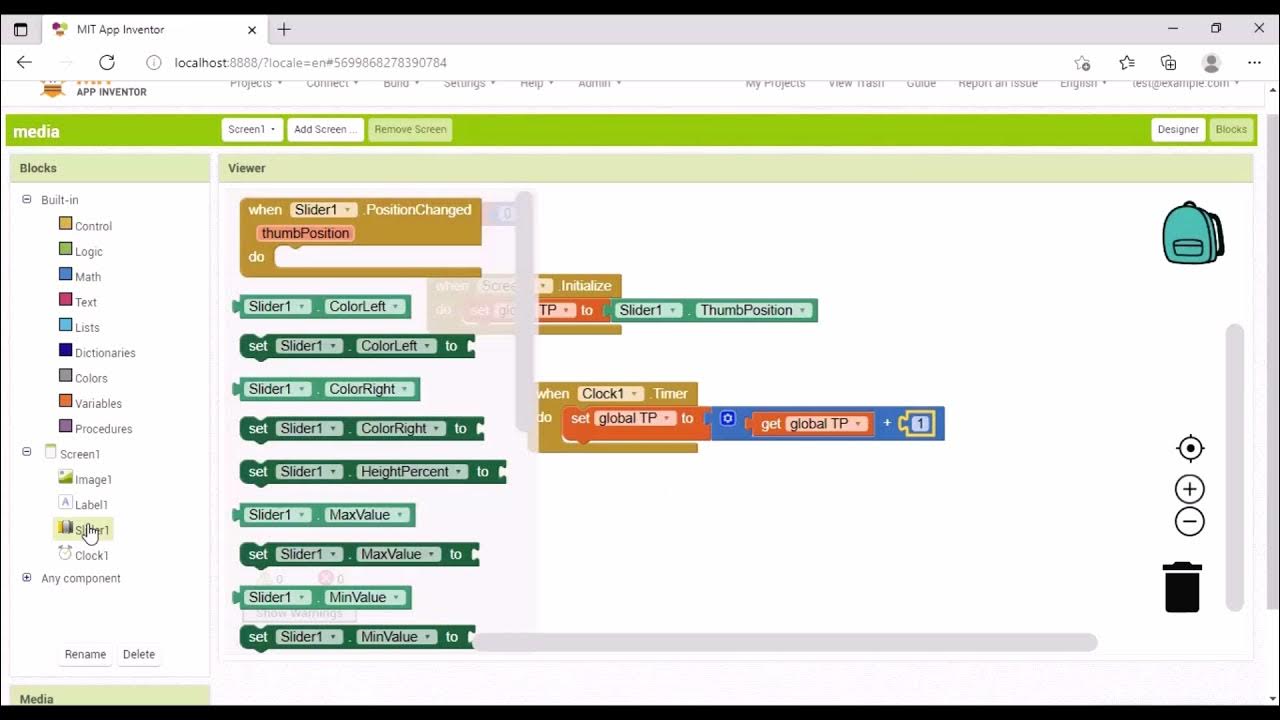Image resolution: width=1280 pixels, height=720 pixels.
Task: Open browser profile avatar
Action: [1211, 62]
